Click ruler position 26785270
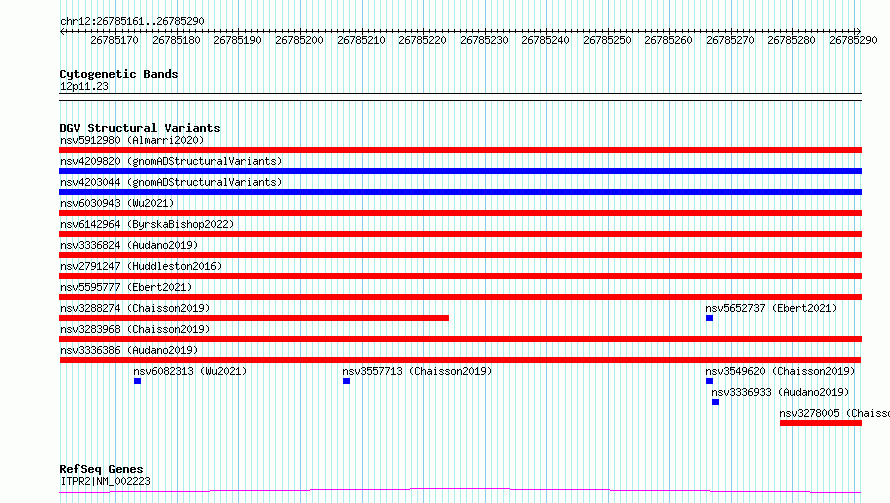Screen dimensions: 890x503 tap(731, 40)
